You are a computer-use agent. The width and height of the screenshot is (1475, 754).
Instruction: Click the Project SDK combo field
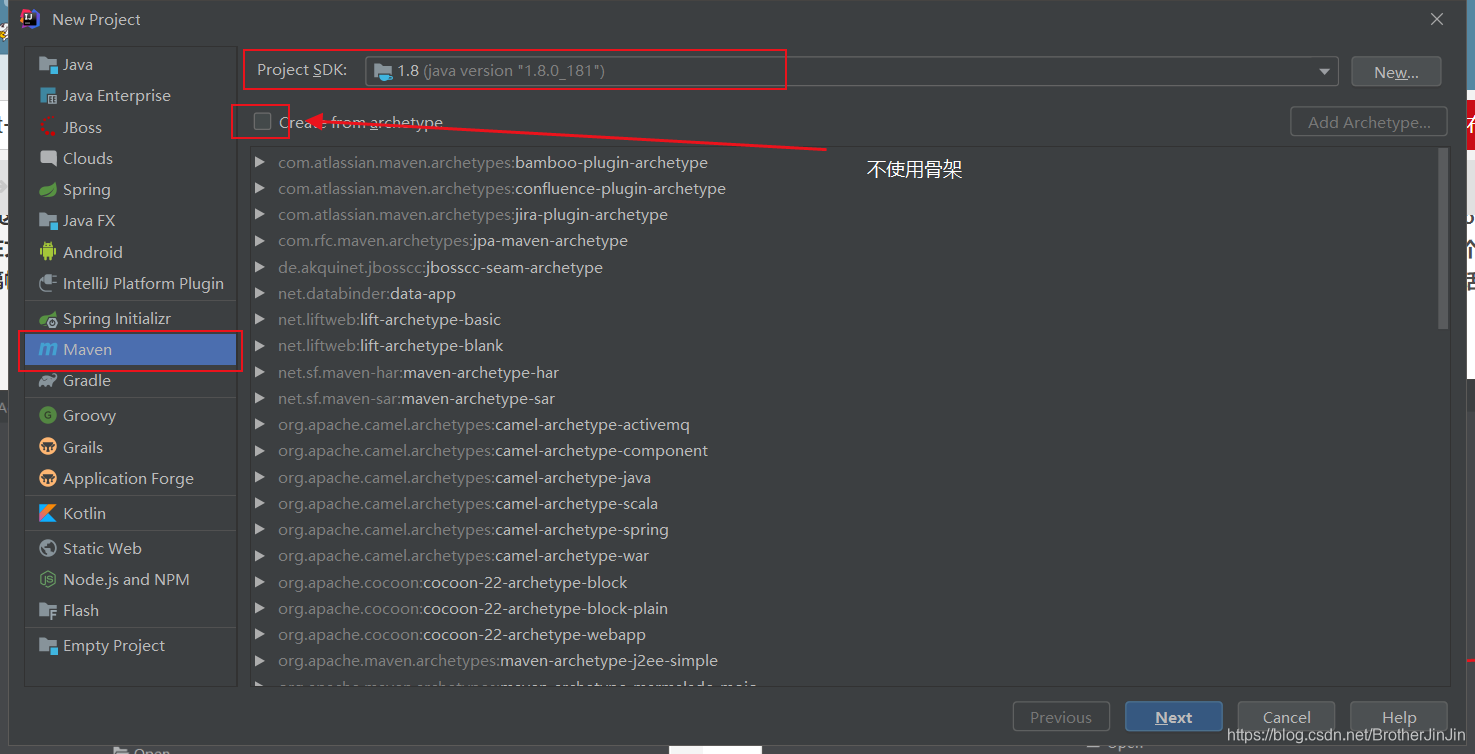coord(851,71)
